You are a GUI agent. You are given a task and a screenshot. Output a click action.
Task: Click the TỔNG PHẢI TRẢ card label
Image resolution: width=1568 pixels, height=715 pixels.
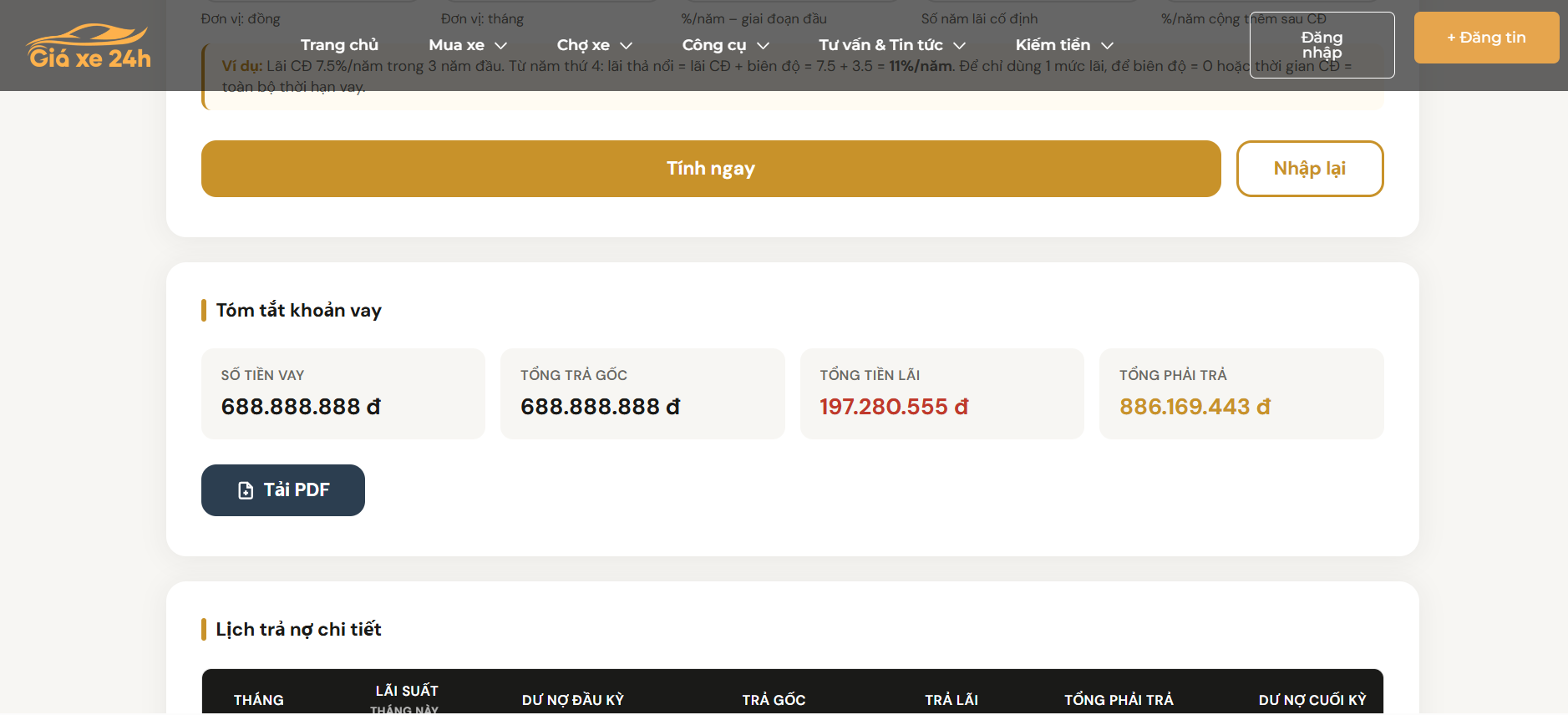(1173, 376)
